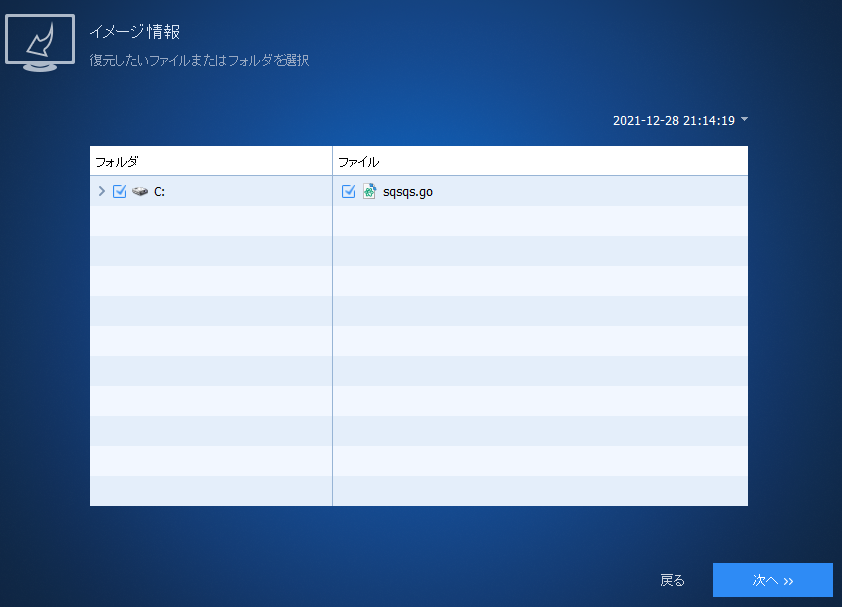Open the backup date dropdown arrow
The width and height of the screenshot is (842, 607).
pos(744,119)
